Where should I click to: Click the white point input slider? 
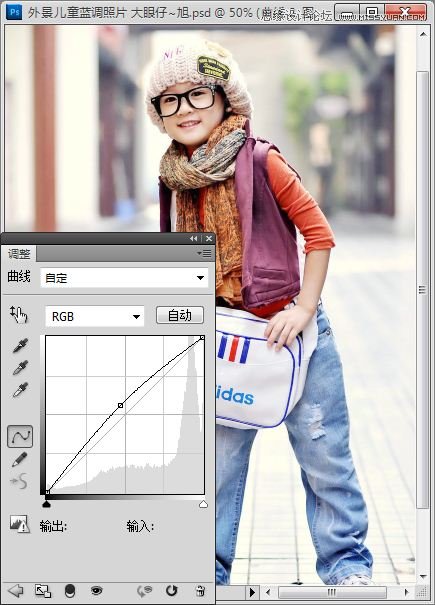pyautogui.click(x=203, y=504)
